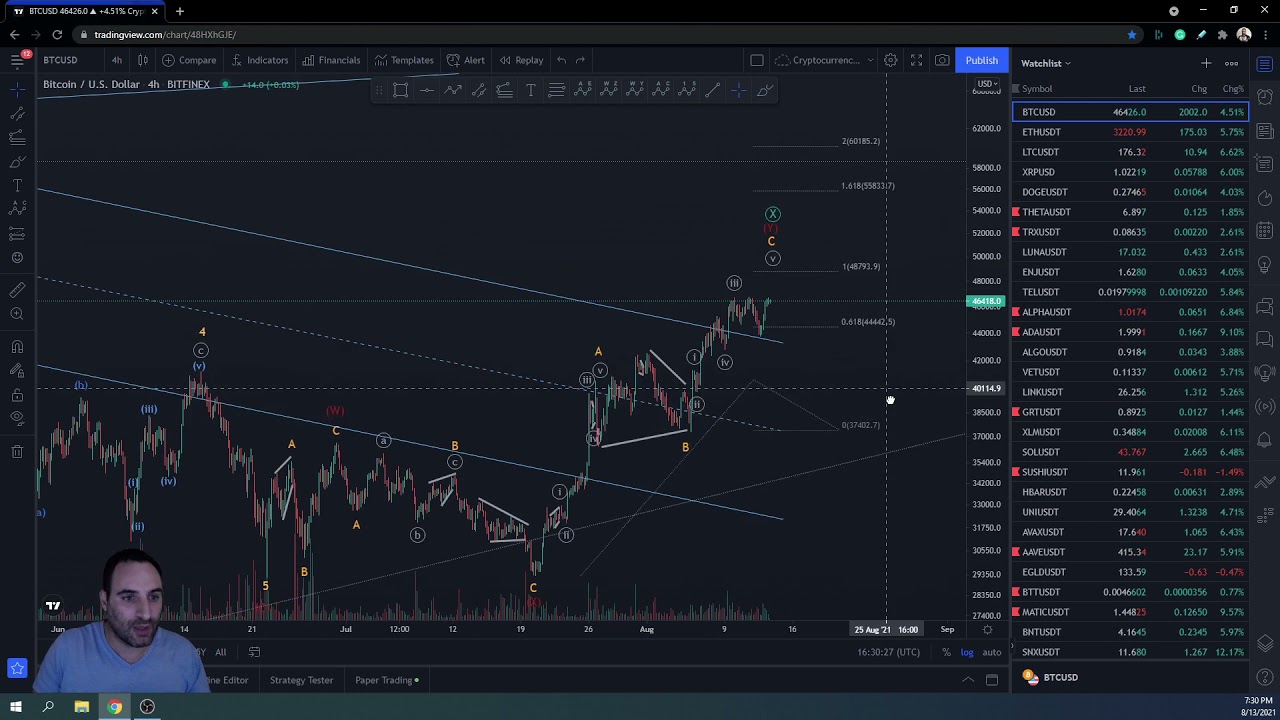Toggle auto scale mode

click(991, 652)
